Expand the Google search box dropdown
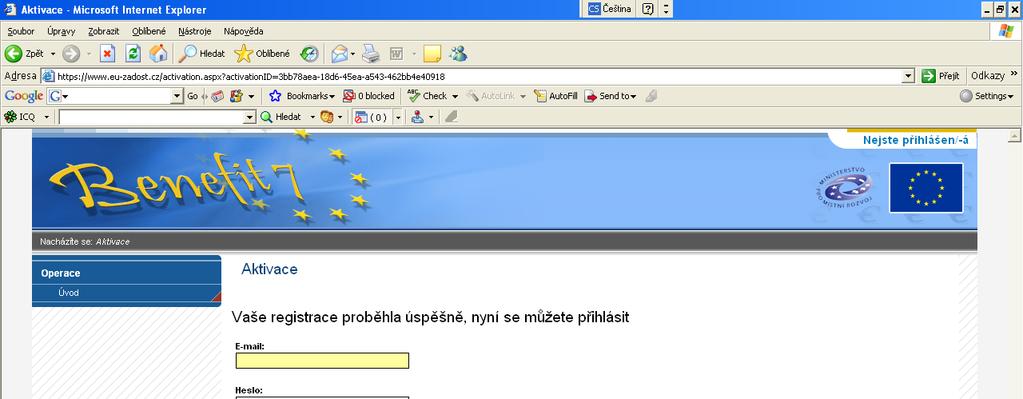1023x399 pixels. (x=177, y=96)
